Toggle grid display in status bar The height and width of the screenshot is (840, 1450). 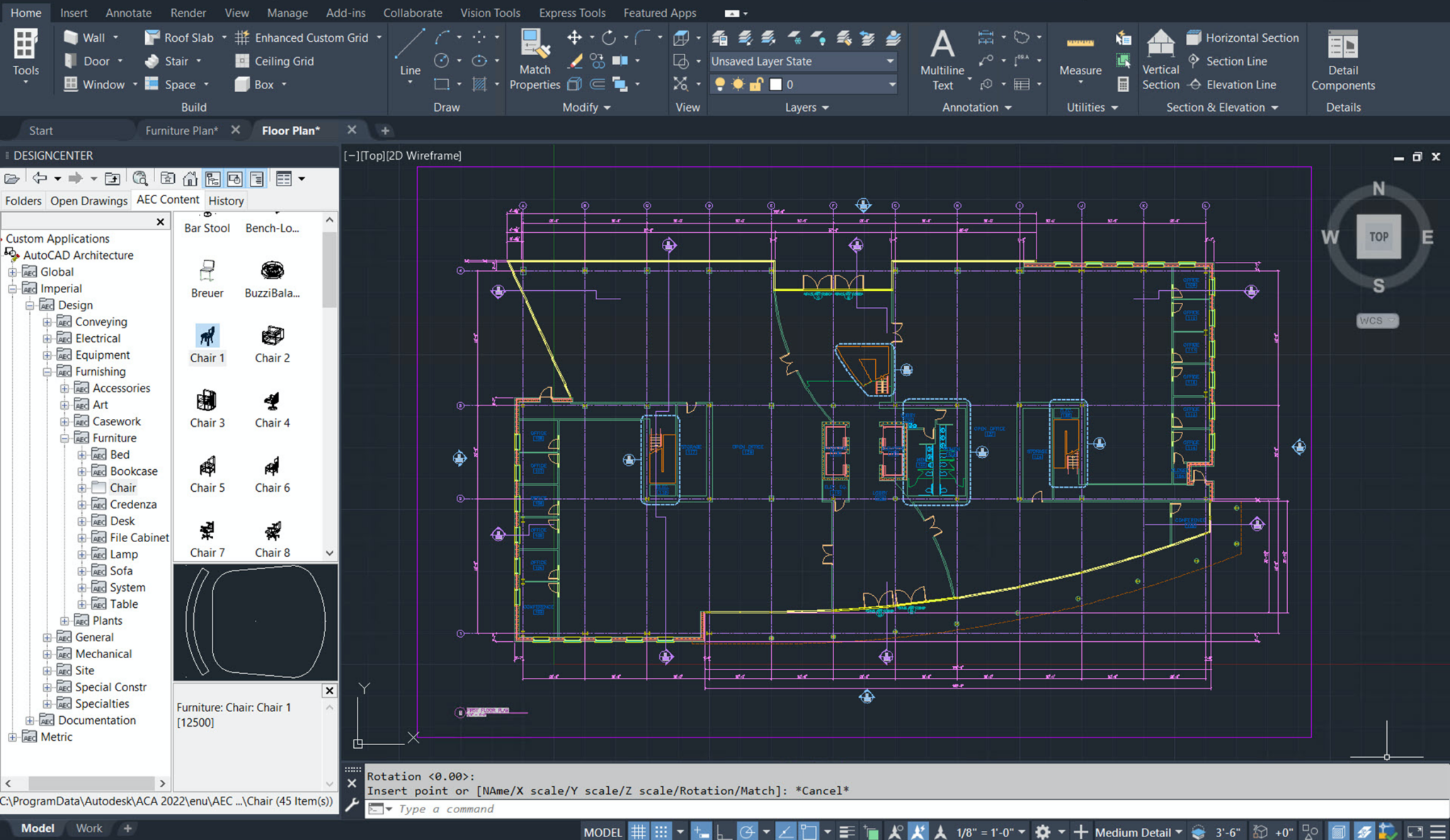639,832
